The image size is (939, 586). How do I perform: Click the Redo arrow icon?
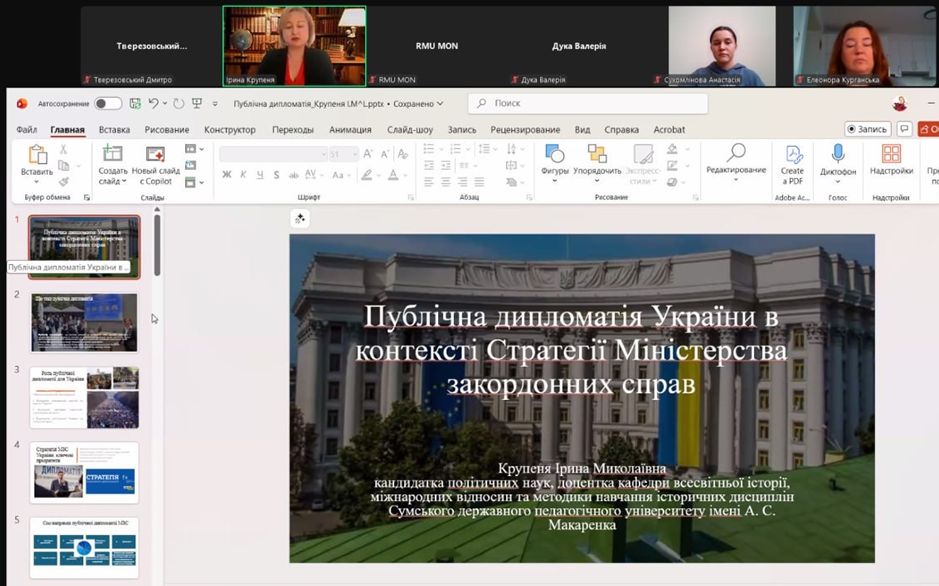(178, 104)
